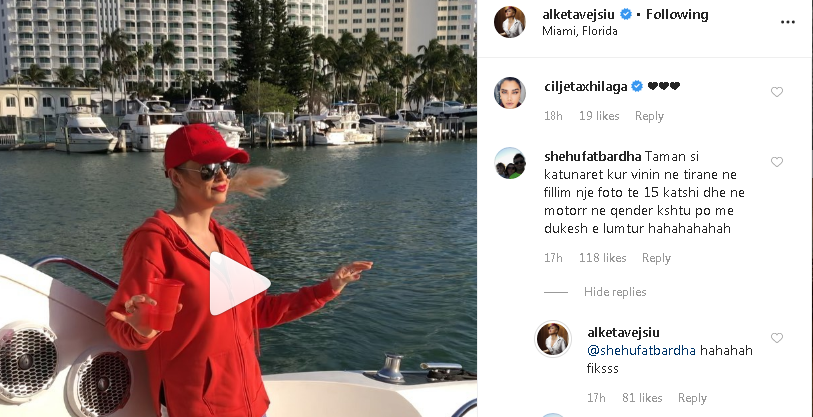This screenshot has width=813, height=417.
Task: Open the @shehufatbardha mention link
Action: [x=641, y=351]
